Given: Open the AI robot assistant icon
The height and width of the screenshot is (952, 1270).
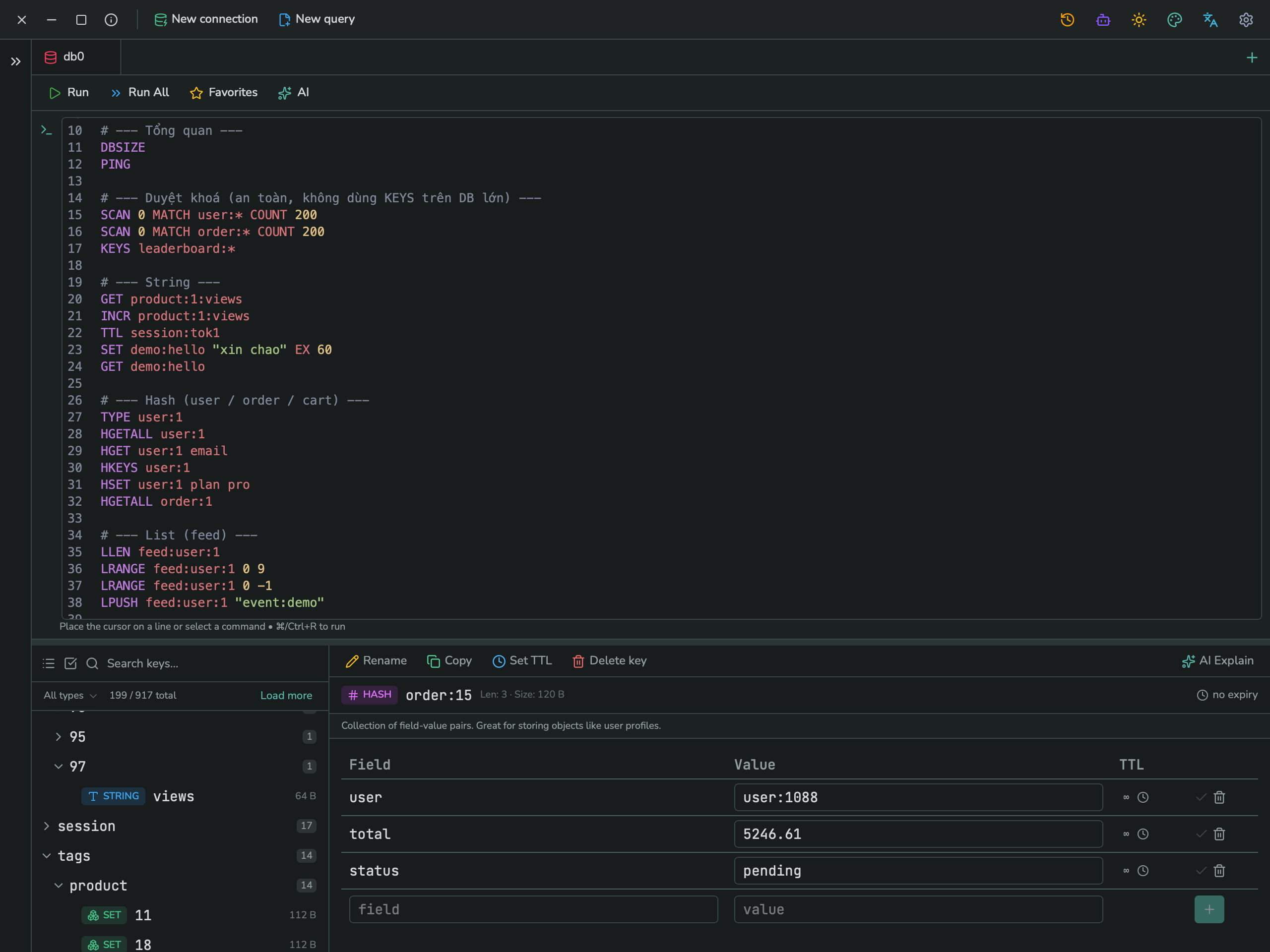Looking at the screenshot, I should tap(1103, 19).
